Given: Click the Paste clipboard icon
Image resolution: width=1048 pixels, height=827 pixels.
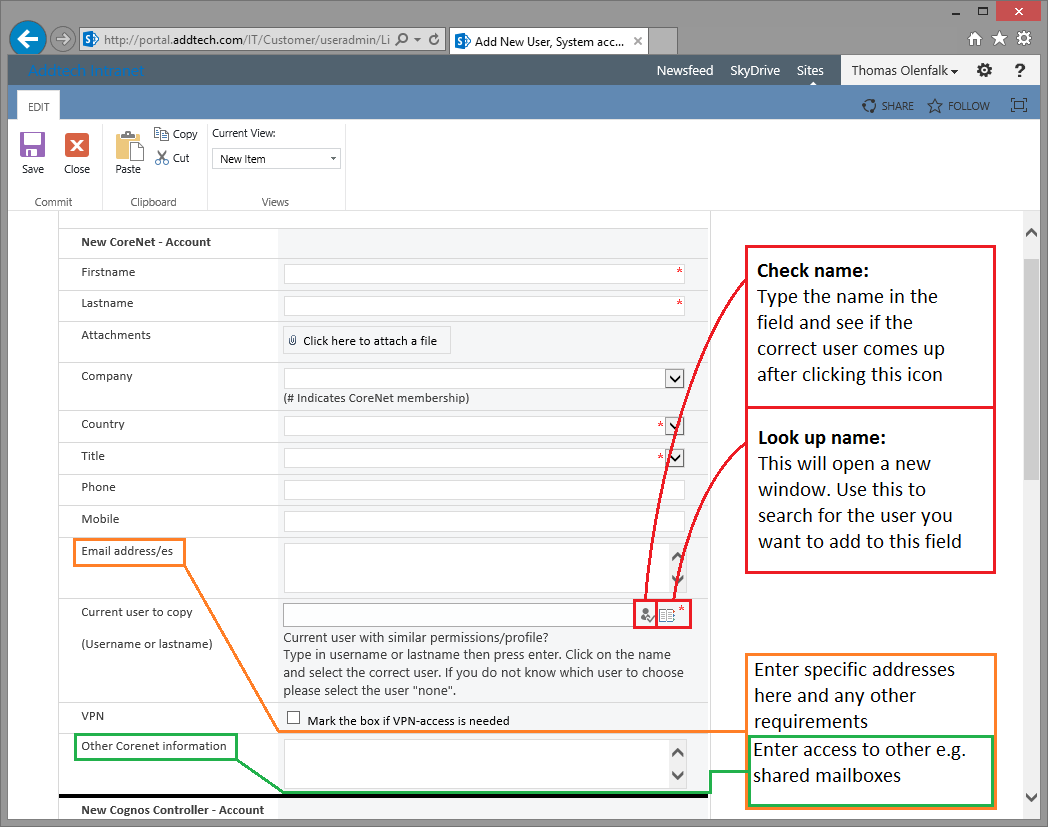Looking at the screenshot, I should coord(129,146).
